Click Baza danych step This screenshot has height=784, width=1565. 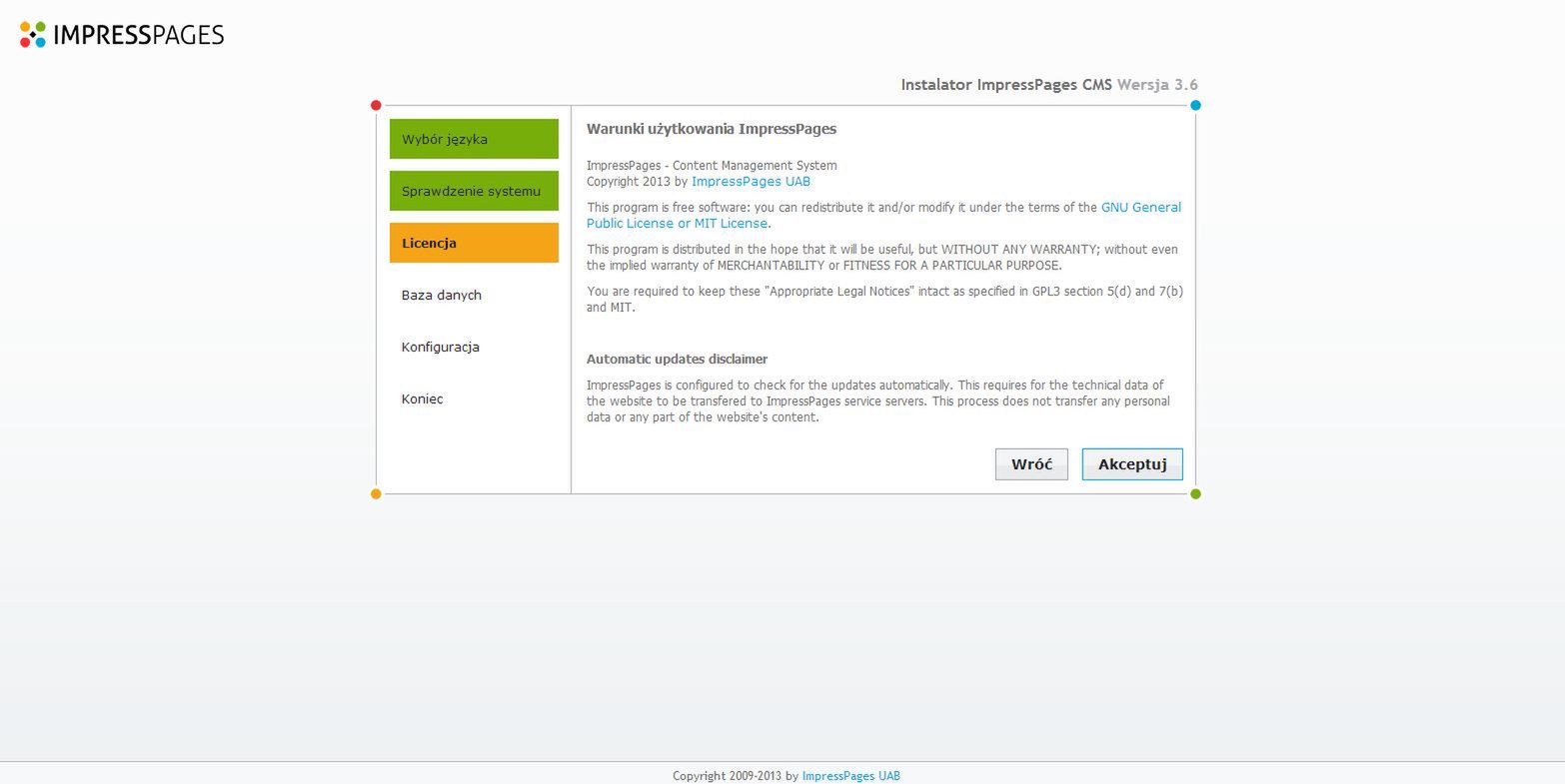pos(442,295)
